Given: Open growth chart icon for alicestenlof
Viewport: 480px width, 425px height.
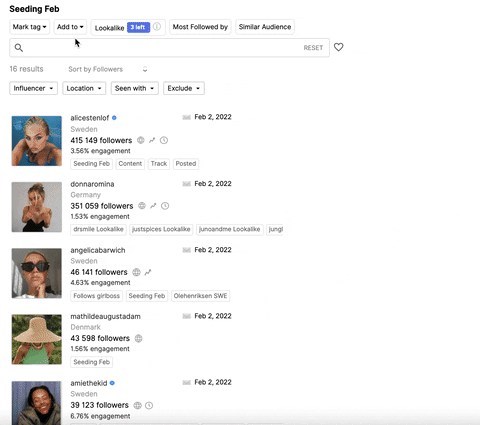Looking at the screenshot, I should (x=152, y=140).
